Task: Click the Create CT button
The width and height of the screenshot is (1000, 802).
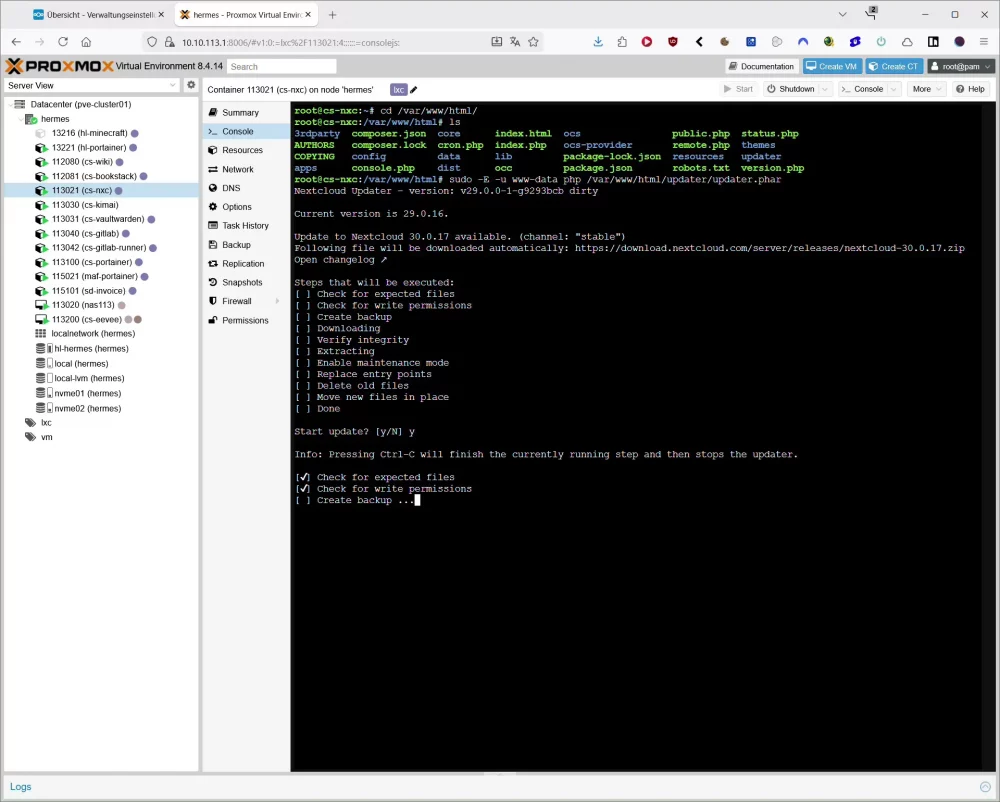Action: click(893, 66)
